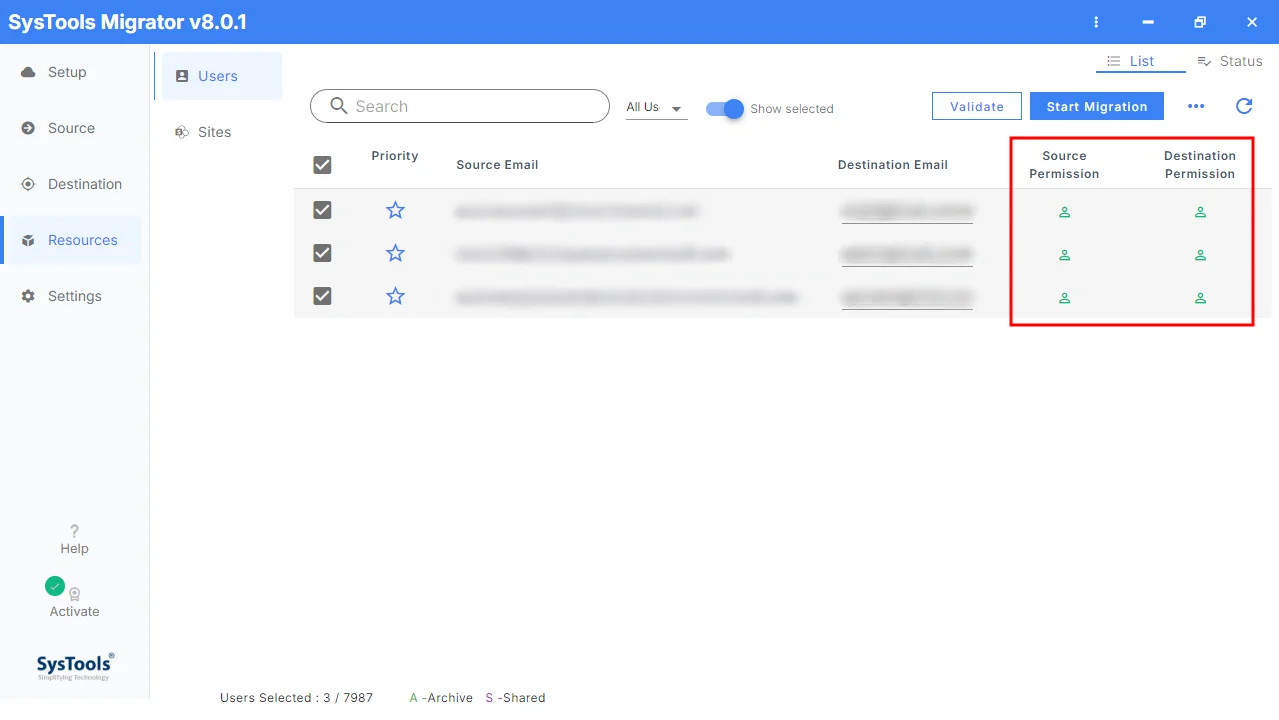Click second row's Destination Permission icon

point(1200,255)
